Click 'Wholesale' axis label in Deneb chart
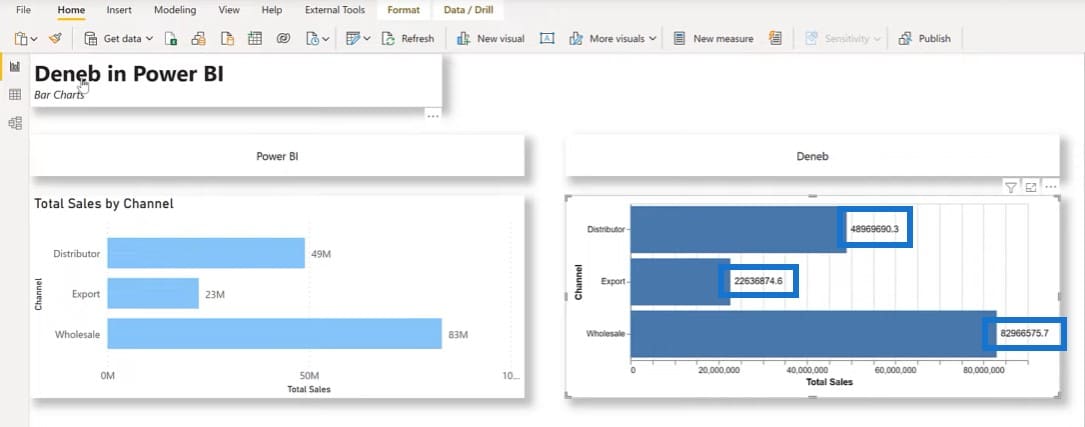Screen dimensions: 1085x427 click(x=605, y=334)
